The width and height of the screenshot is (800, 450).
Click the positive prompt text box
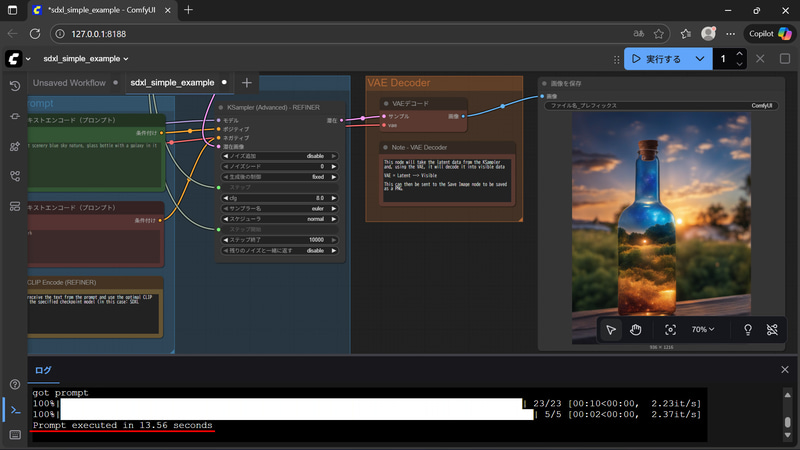(93, 164)
